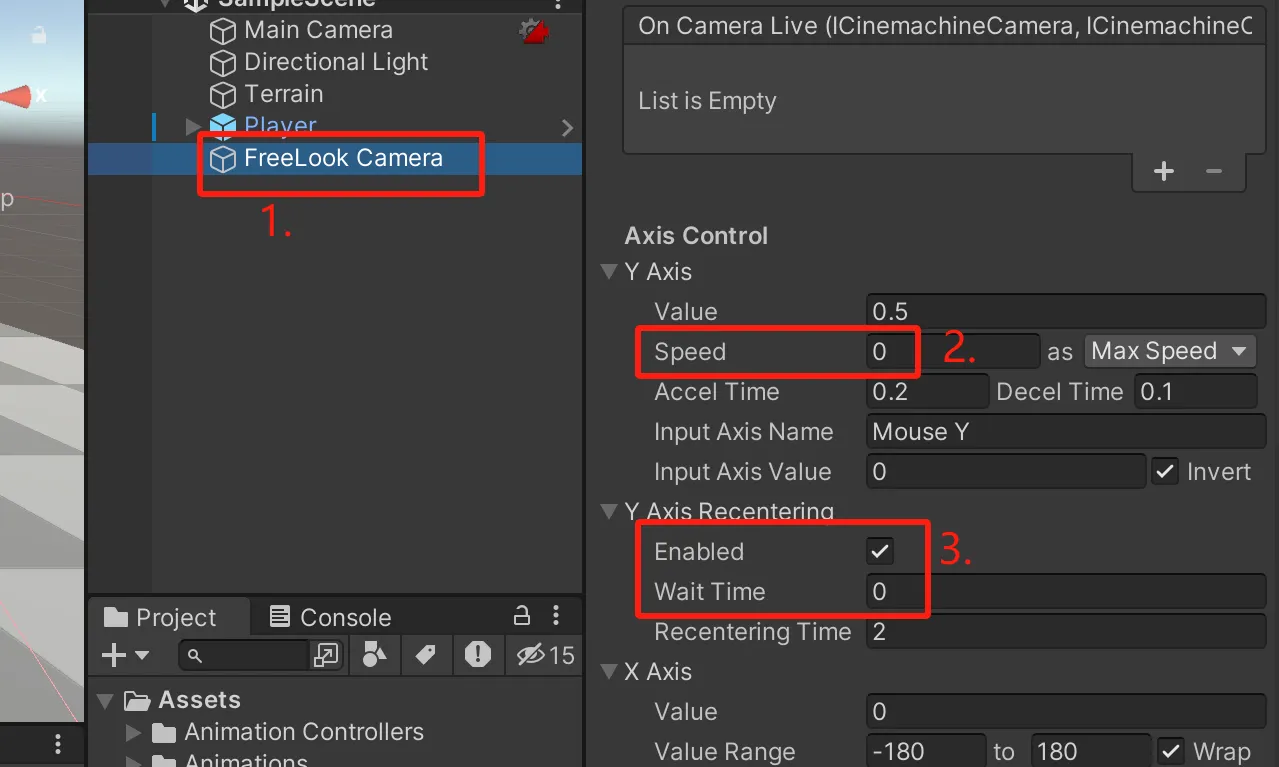
Task: Open search in Unity Search window icon
Action: [x=326, y=655]
